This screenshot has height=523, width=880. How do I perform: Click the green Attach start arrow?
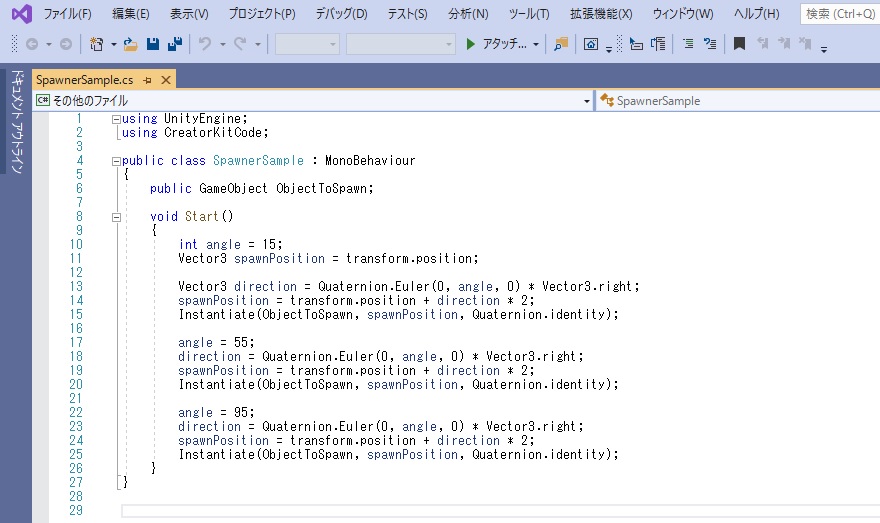[x=470, y=44]
